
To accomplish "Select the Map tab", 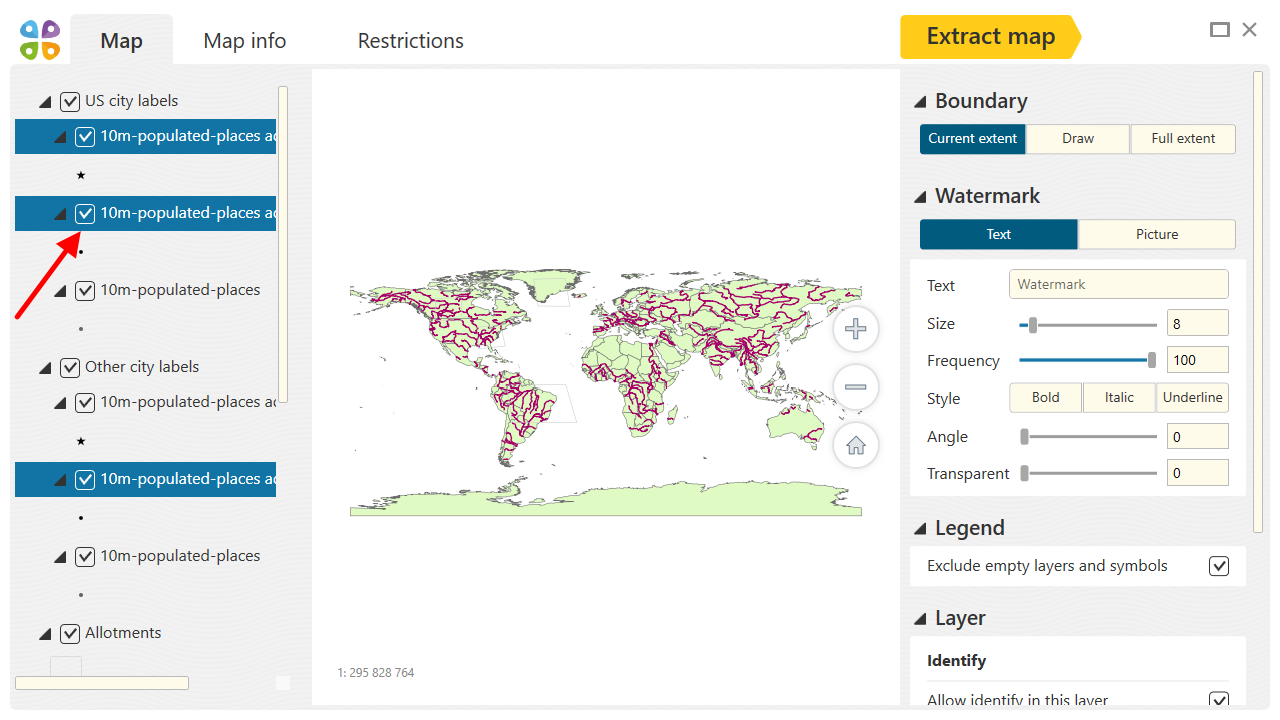I will 122,41.
